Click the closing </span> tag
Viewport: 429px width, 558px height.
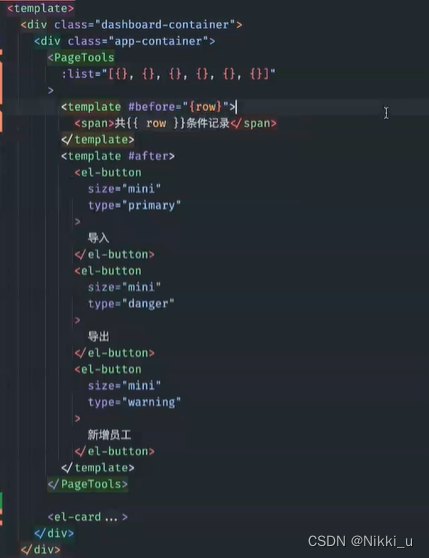click(253, 123)
